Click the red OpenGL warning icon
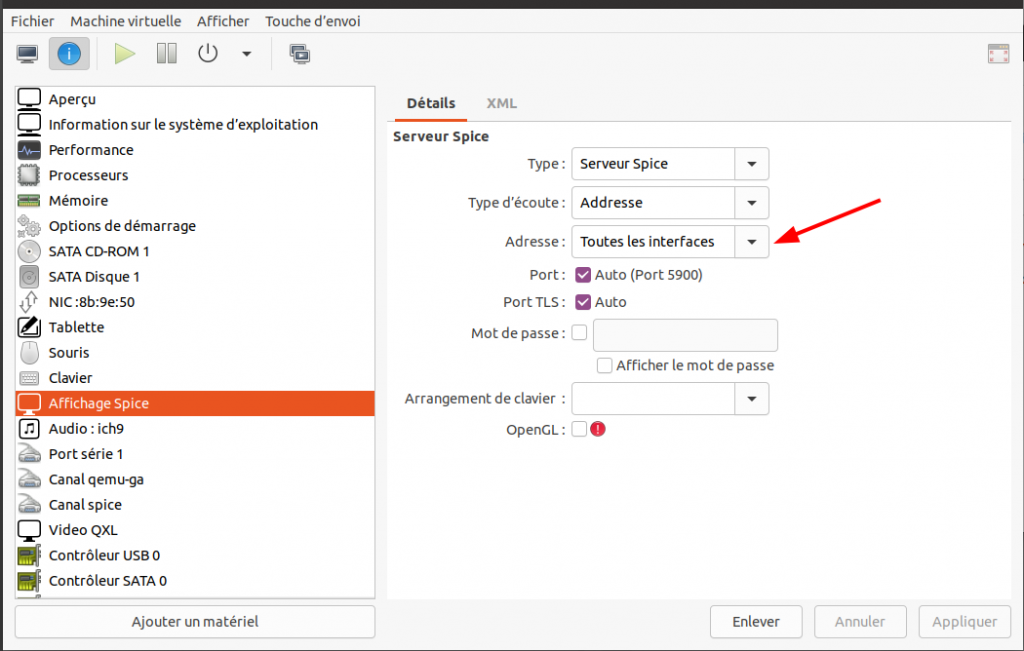 (598, 429)
